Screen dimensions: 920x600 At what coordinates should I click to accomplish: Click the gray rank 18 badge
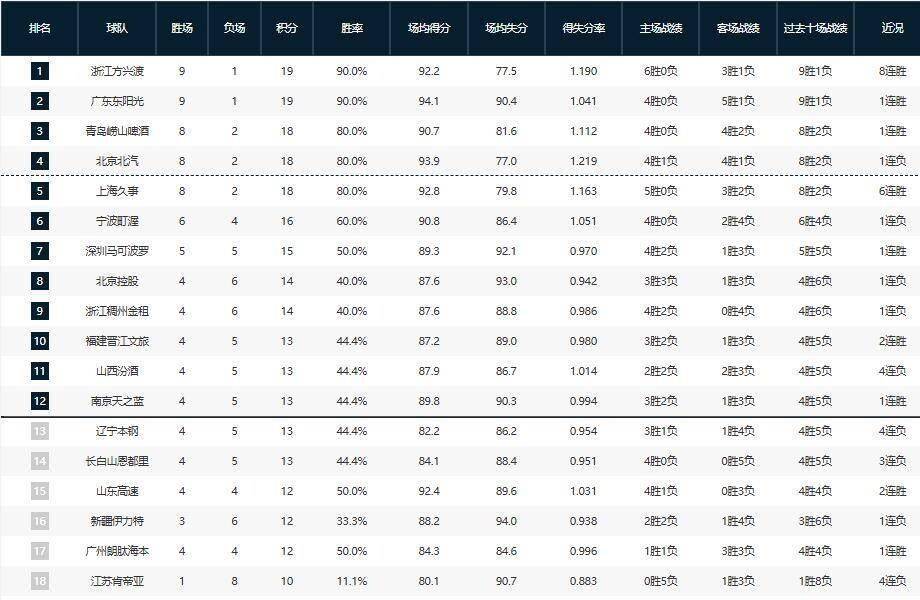coord(39,581)
